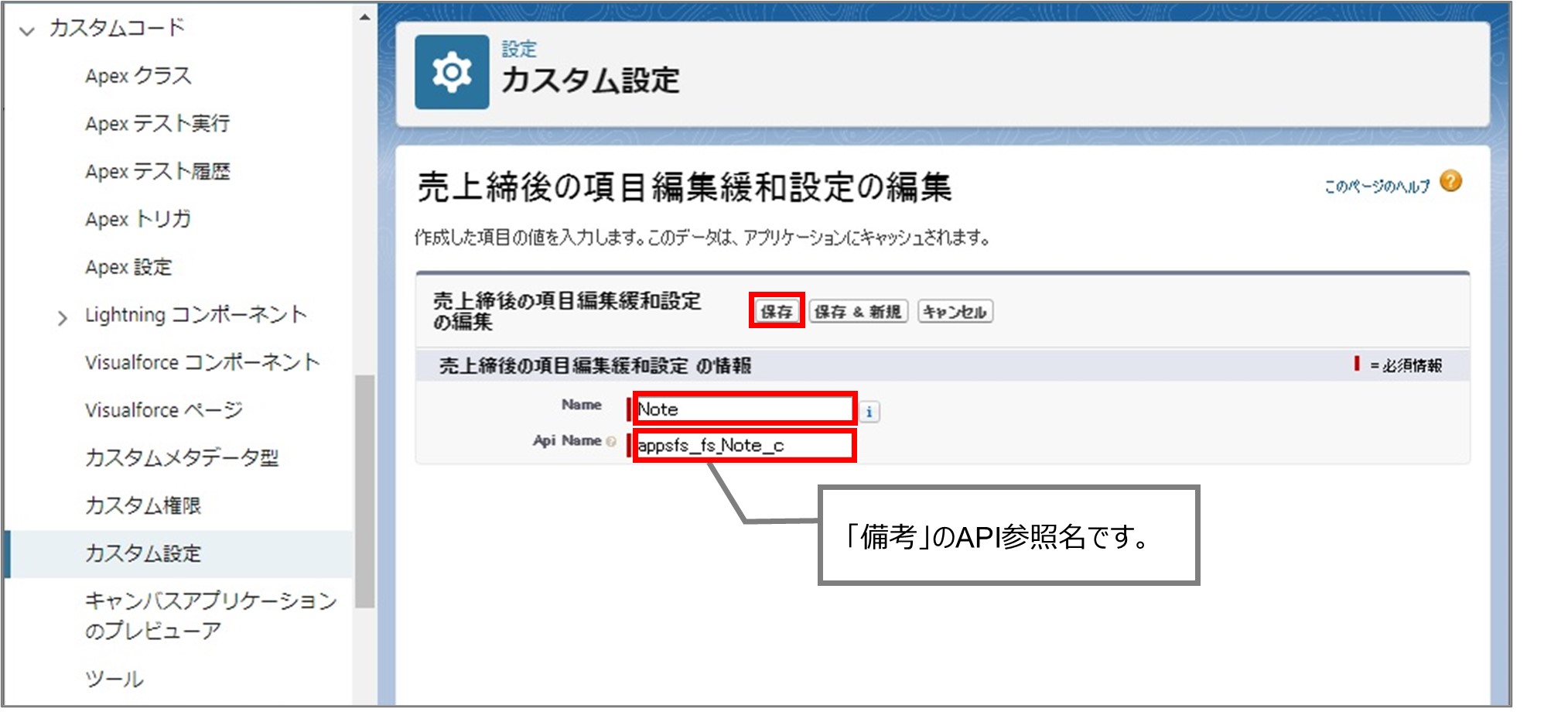Collapse the カスタムコード section chevron
This screenshot has height=712, width=1568.
(27, 31)
